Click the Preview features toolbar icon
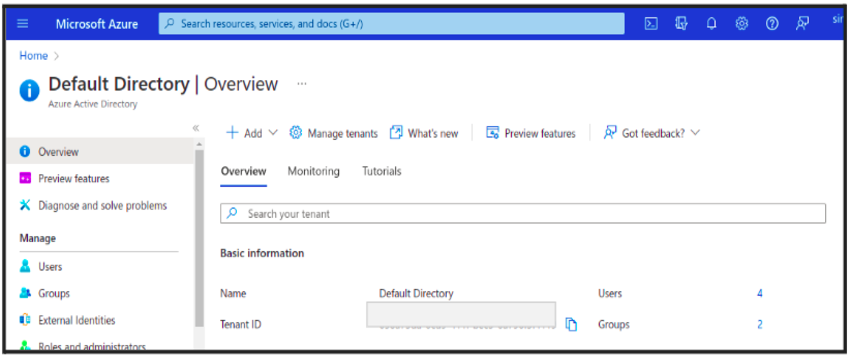850x360 pixels. click(492, 133)
